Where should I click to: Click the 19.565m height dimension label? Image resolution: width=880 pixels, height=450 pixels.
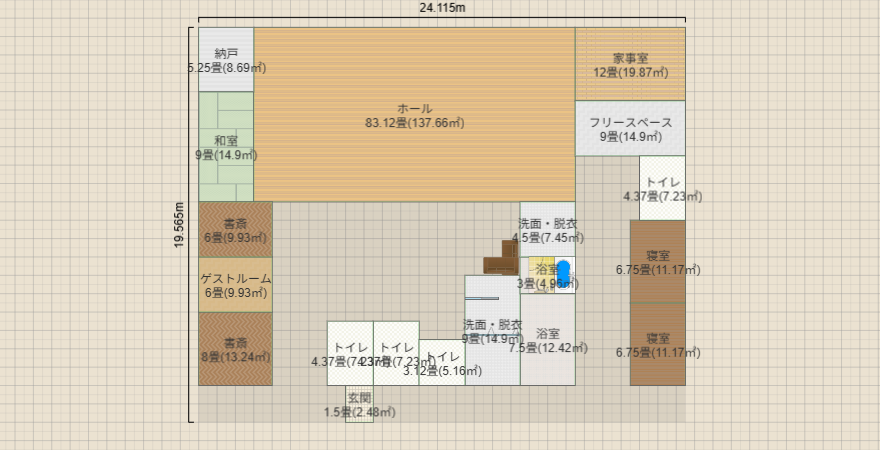[x=180, y=224]
